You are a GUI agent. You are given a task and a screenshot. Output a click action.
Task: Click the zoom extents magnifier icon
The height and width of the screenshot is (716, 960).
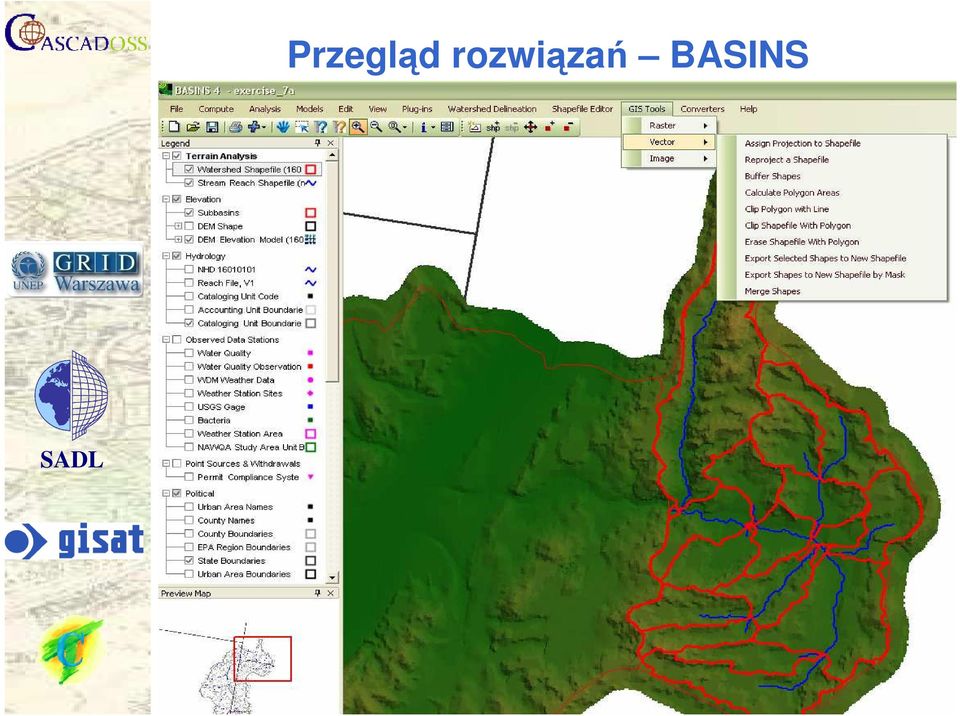point(395,127)
